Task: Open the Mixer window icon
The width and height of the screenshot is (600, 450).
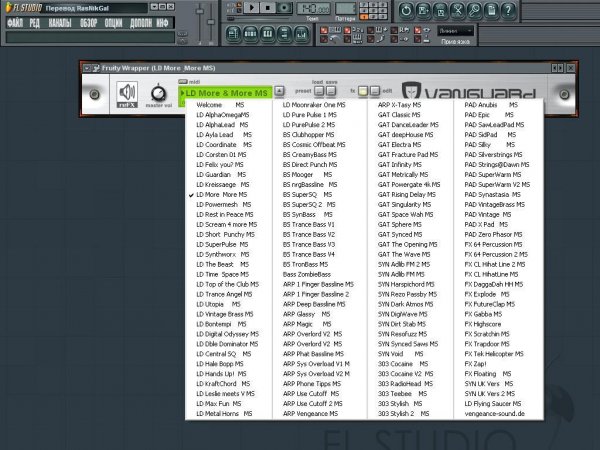Action: click(301, 34)
